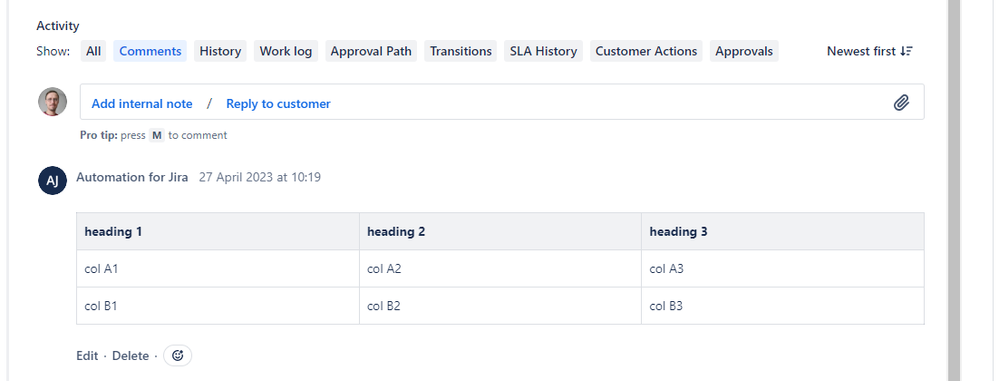Switch to the History tab
The image size is (999, 381).
[220, 51]
